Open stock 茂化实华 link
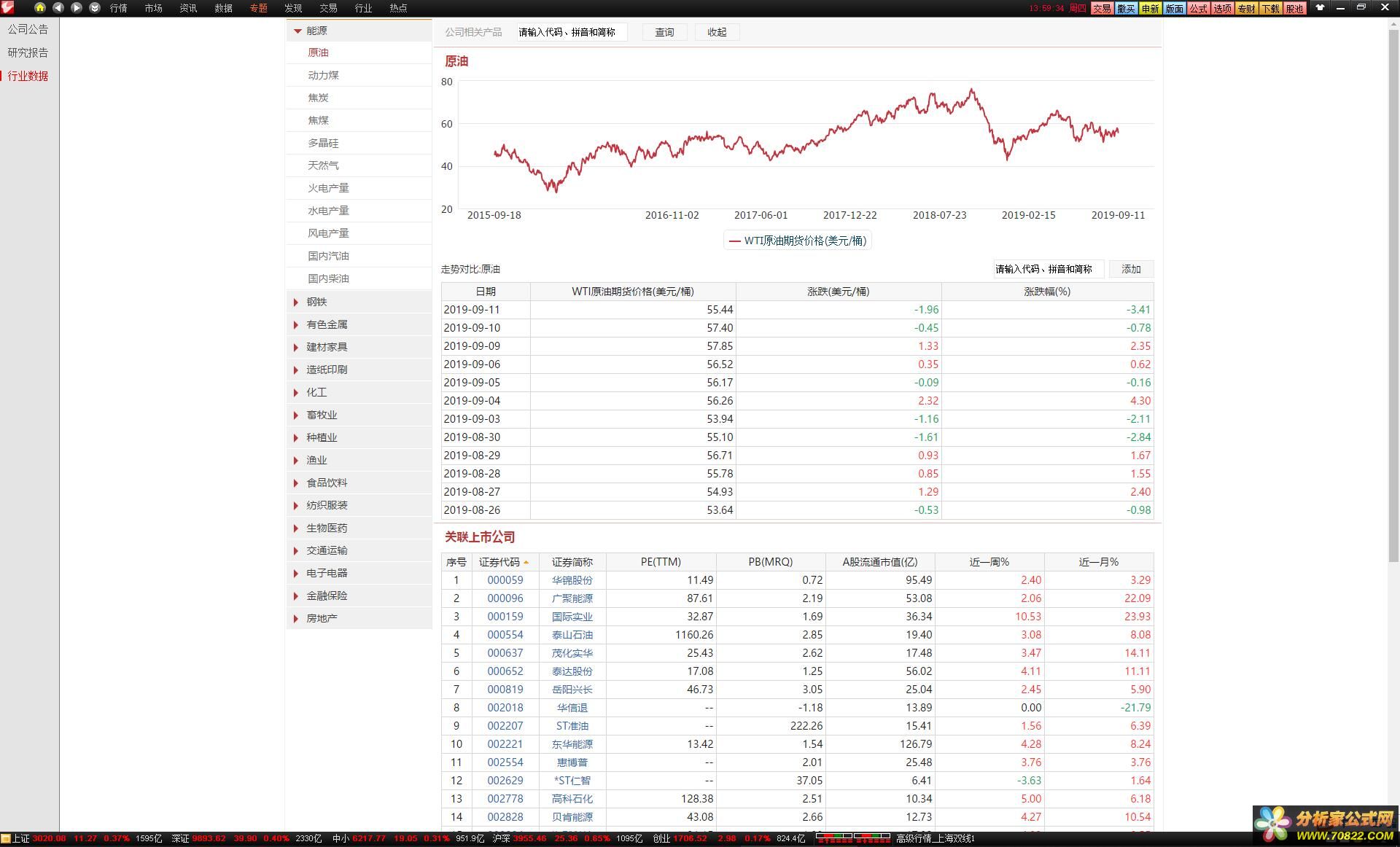The image size is (1400, 847). (x=572, y=653)
